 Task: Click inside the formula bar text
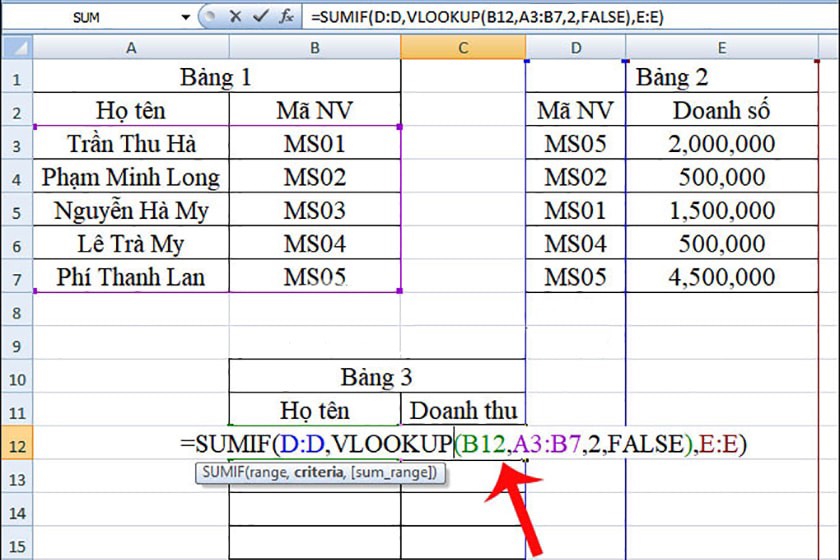pyautogui.click(x=486, y=17)
